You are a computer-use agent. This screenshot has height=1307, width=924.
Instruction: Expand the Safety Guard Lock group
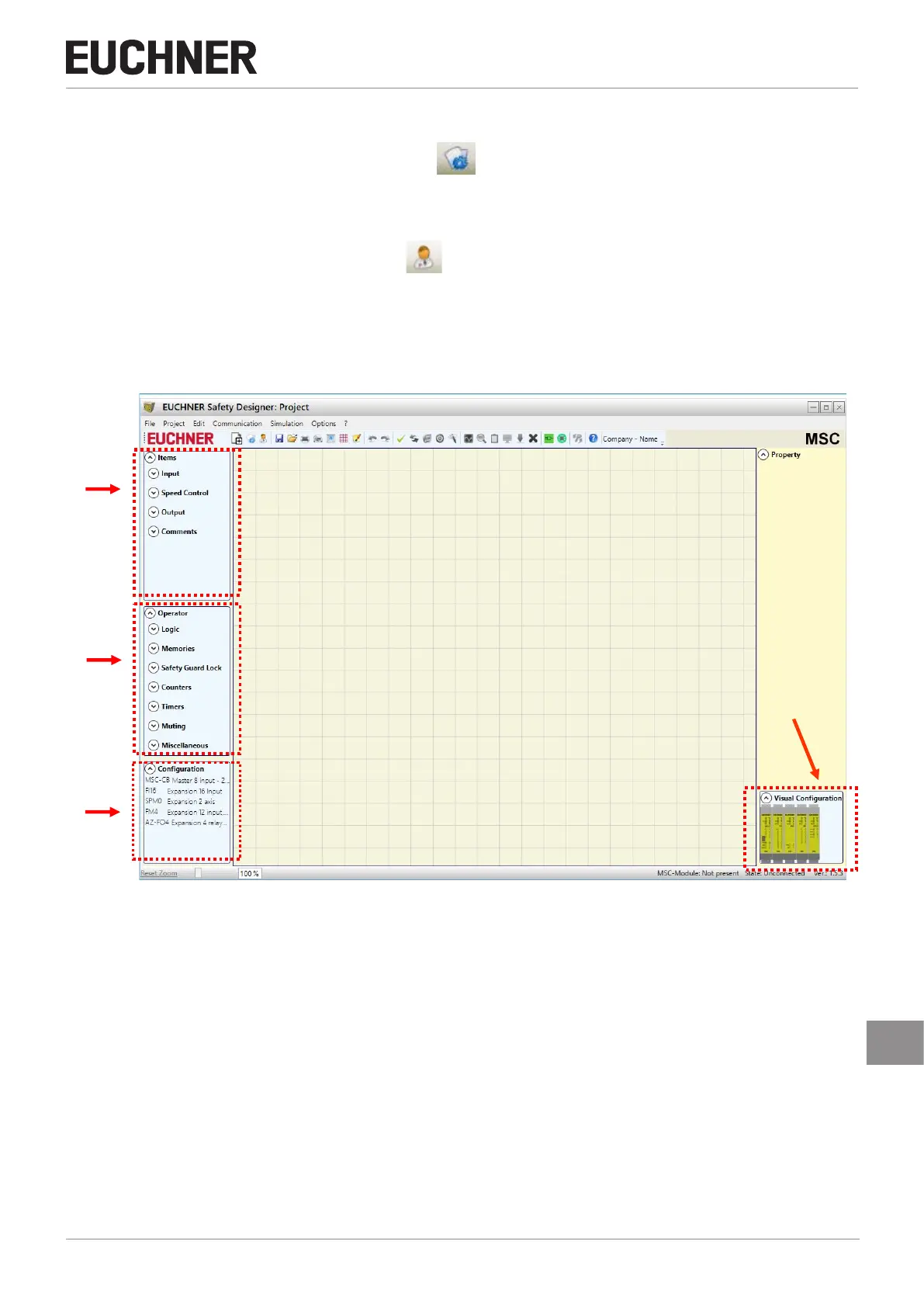154,668
